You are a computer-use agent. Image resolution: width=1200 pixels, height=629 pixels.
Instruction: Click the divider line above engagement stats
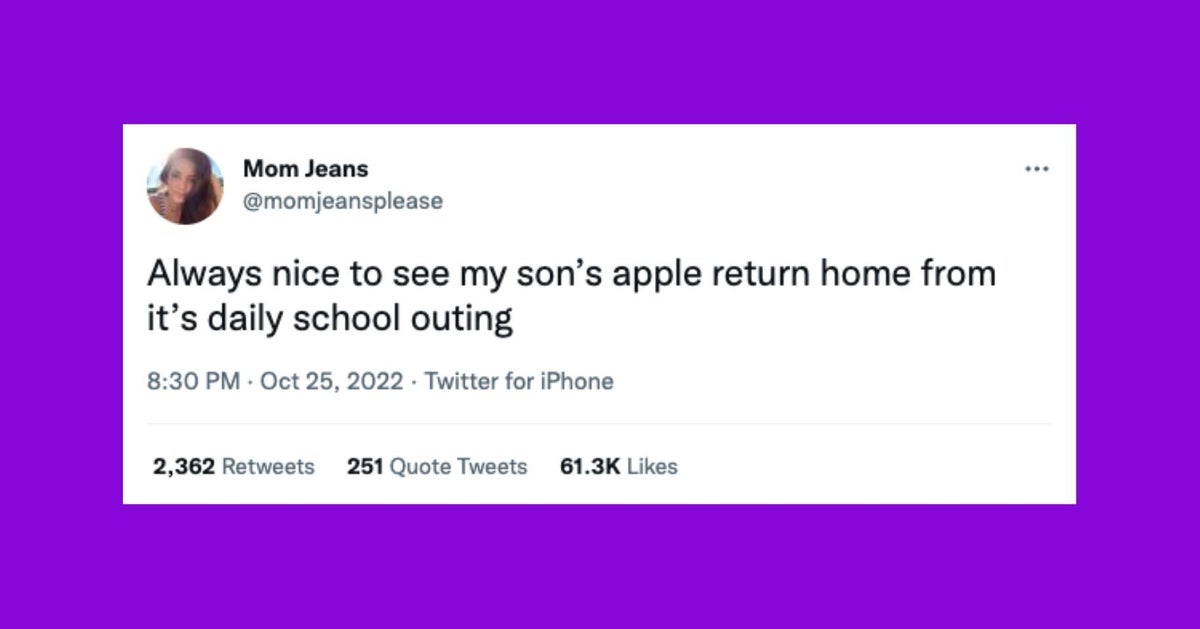(600, 423)
